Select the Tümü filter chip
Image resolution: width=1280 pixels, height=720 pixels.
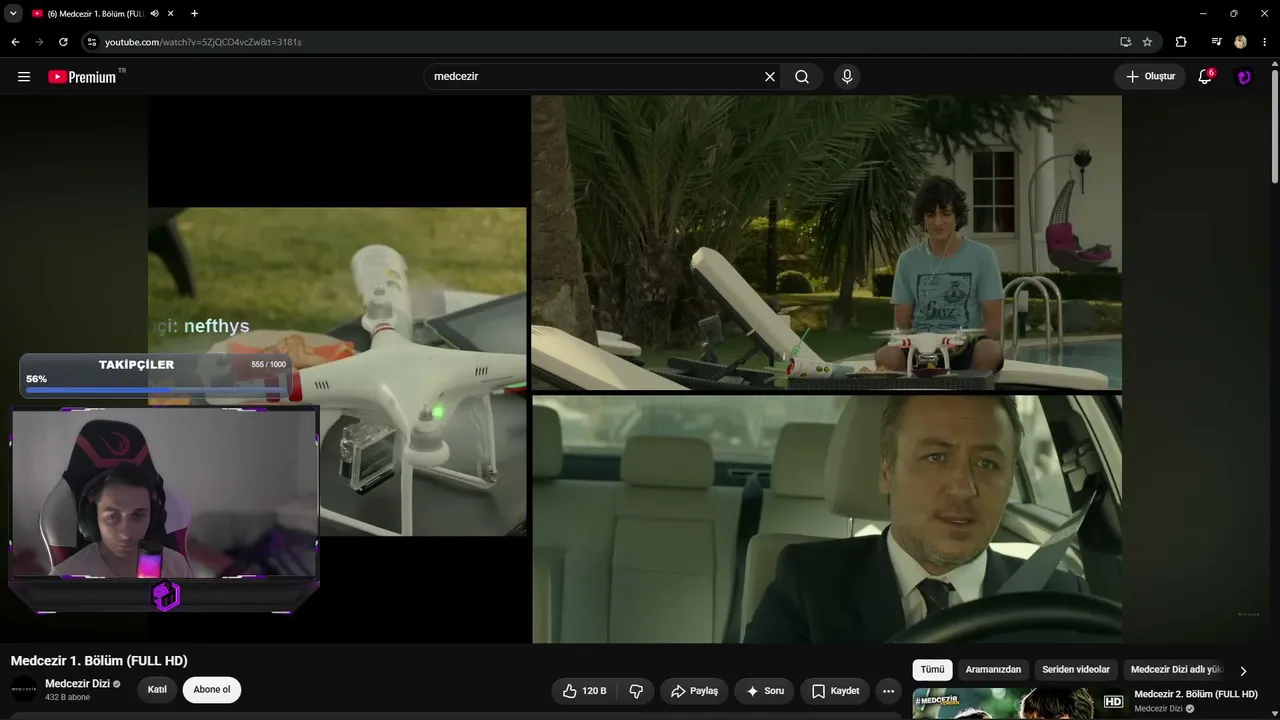(x=932, y=670)
